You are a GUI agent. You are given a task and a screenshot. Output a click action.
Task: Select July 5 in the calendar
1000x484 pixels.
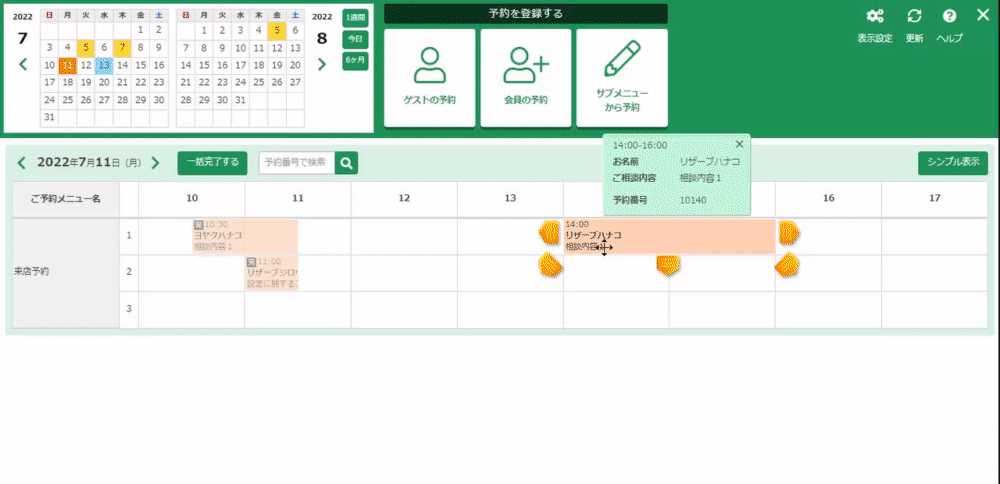tap(85, 47)
